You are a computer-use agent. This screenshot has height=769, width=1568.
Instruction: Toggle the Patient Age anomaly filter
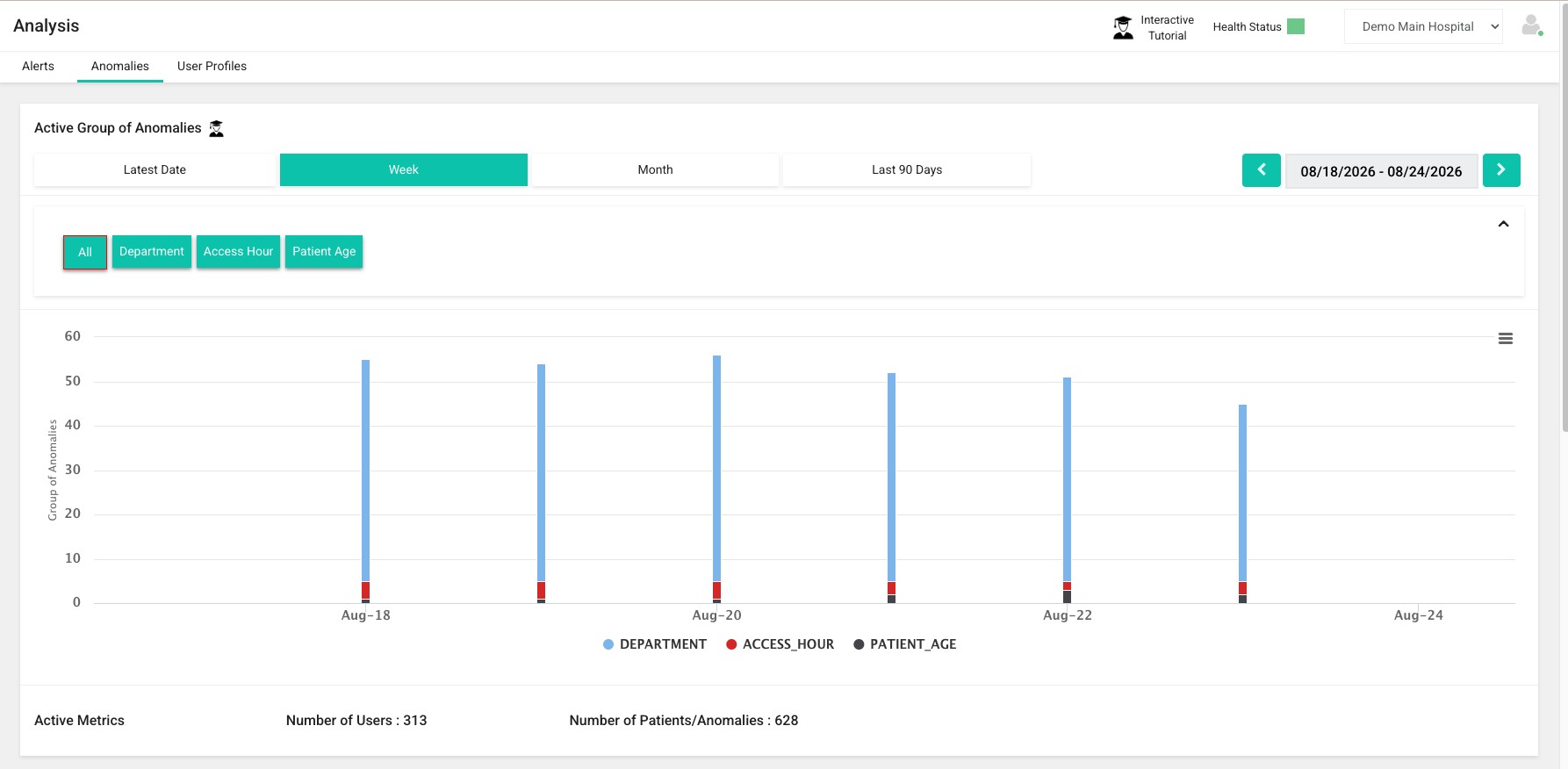click(x=324, y=251)
